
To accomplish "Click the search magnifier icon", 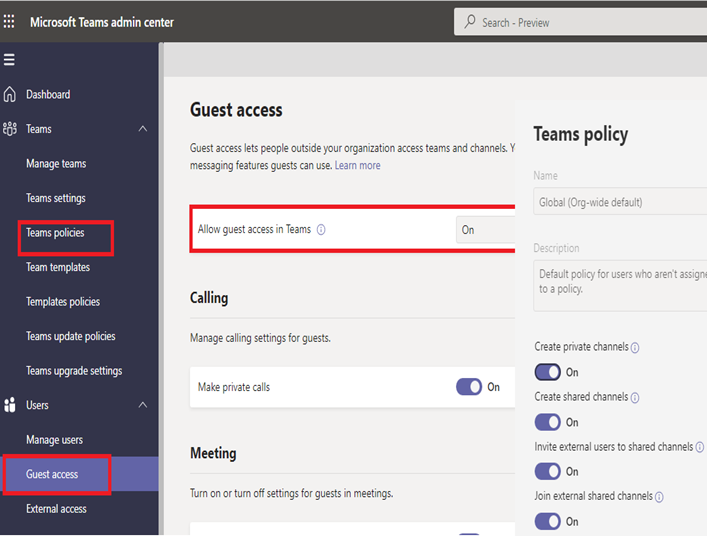I will click(470, 22).
